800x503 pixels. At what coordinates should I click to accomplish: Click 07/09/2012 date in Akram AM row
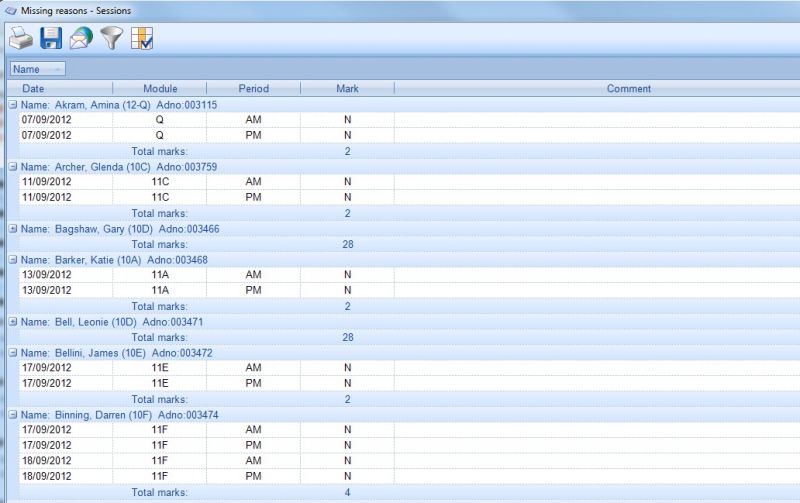coord(46,119)
